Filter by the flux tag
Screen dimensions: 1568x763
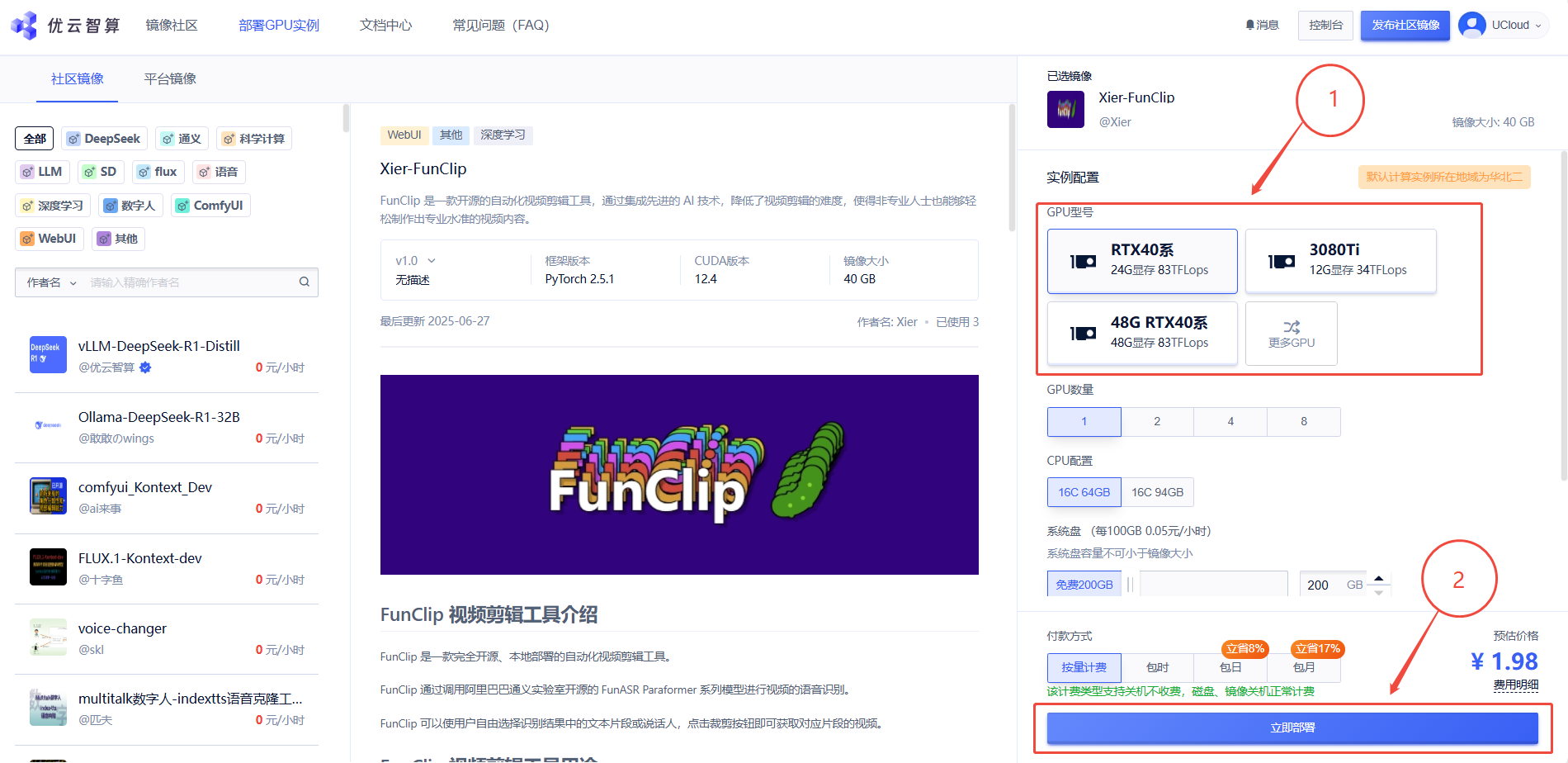point(158,172)
